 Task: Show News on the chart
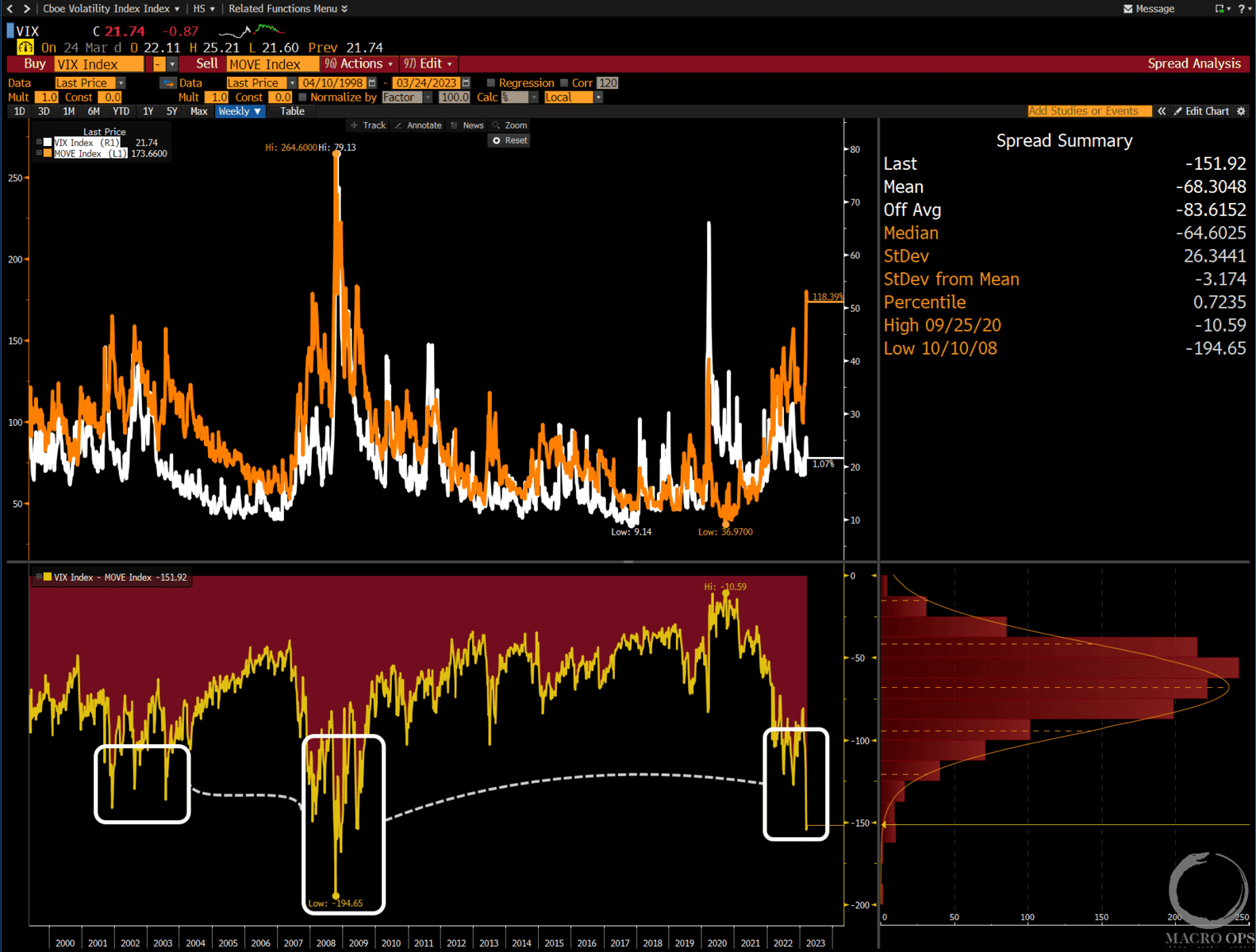[x=467, y=125]
